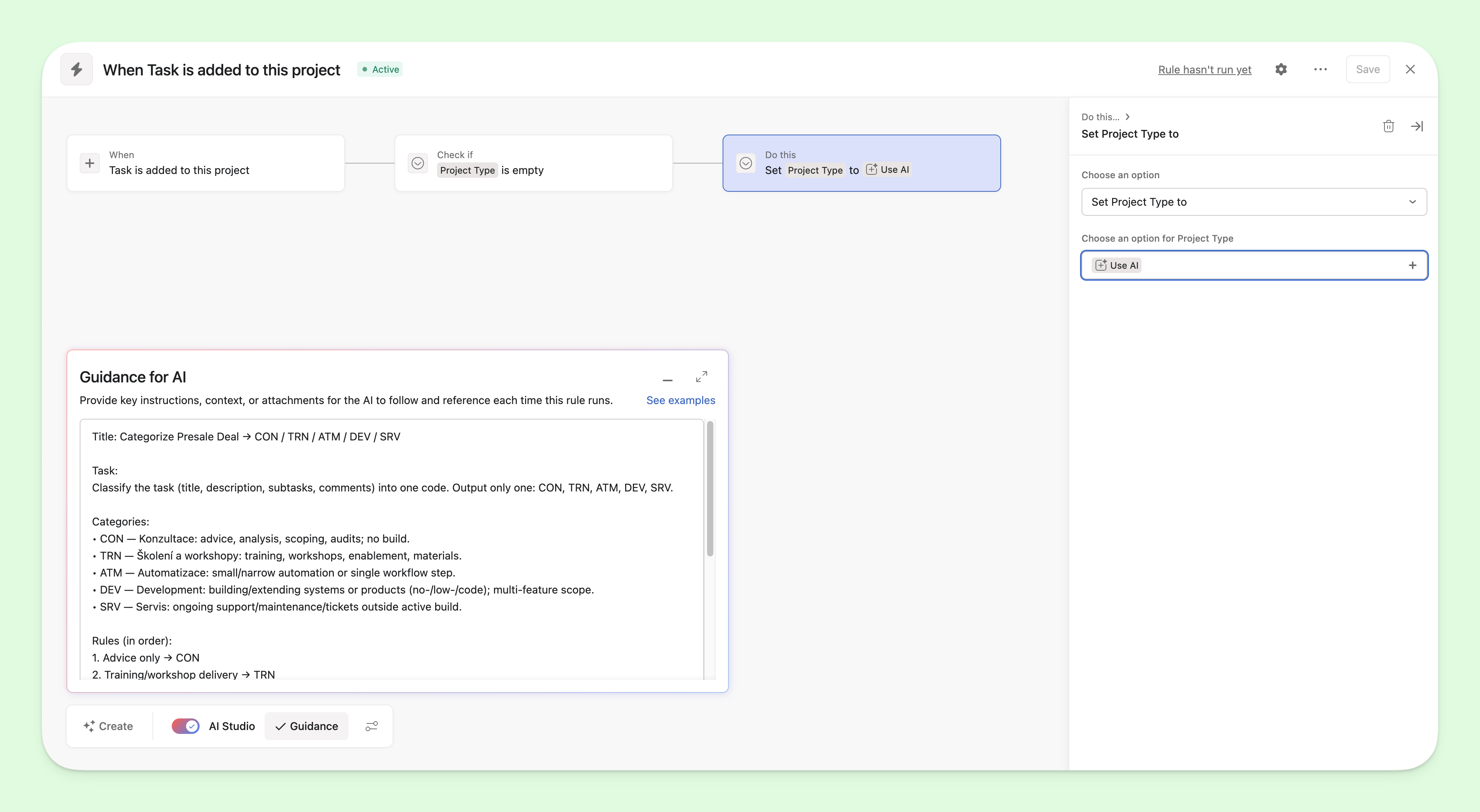Minimize the Guidance for AI panel
Screen dimensions: 1480x812
[667, 379]
